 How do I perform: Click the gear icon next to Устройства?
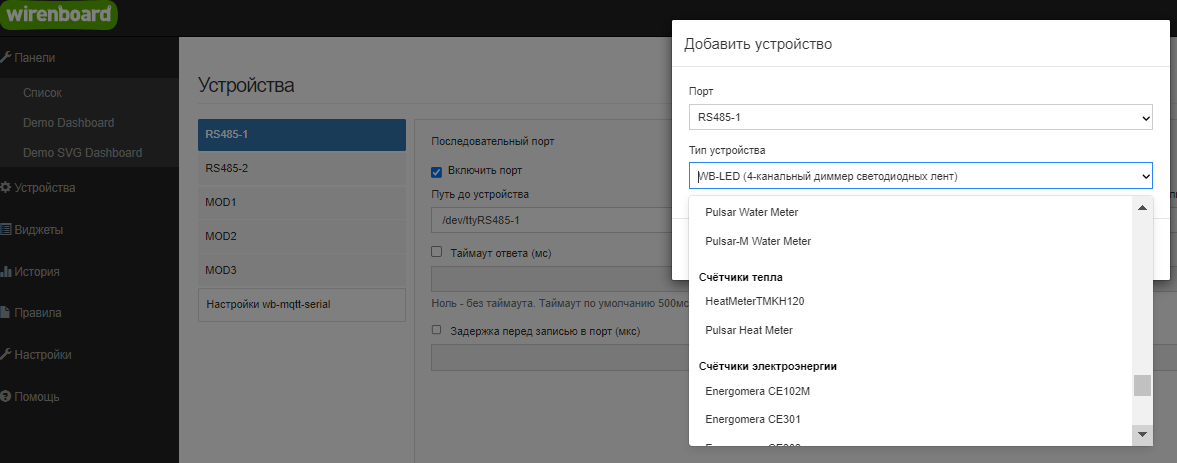click(x=6, y=188)
